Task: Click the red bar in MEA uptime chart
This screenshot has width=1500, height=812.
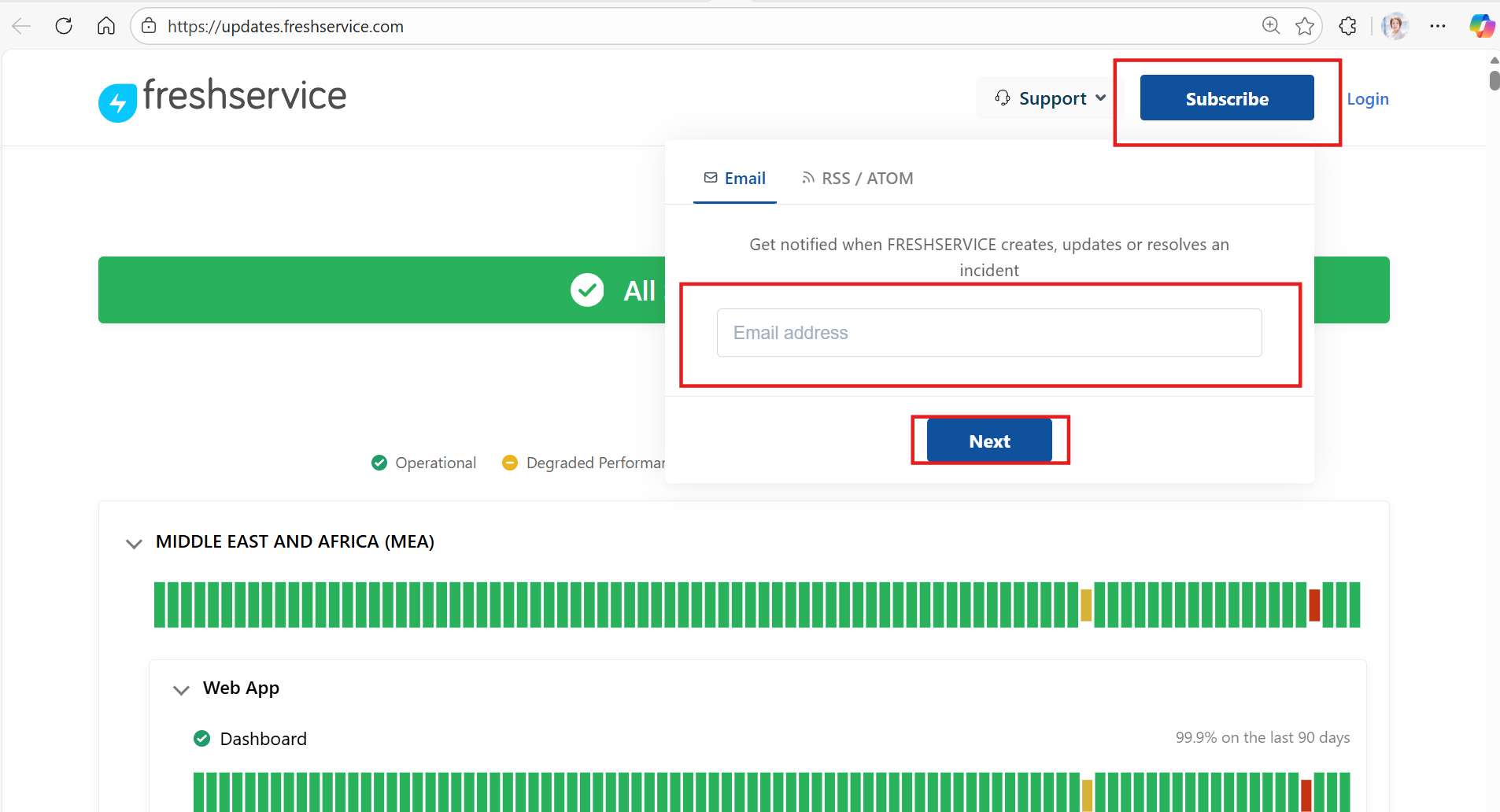Action: [x=1314, y=605]
